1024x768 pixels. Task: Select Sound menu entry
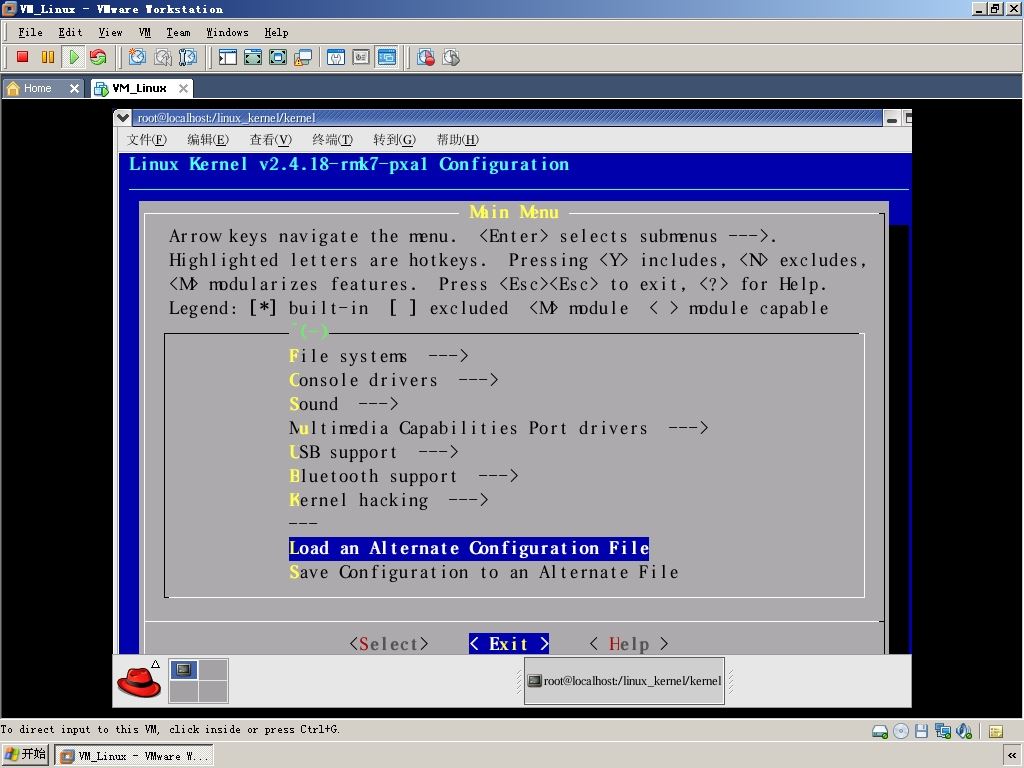coord(344,404)
